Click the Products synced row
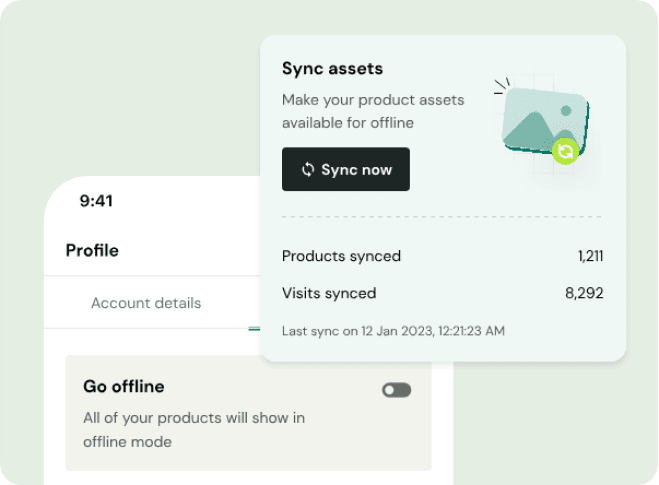Viewport: 659px width, 485px height. tap(443, 256)
